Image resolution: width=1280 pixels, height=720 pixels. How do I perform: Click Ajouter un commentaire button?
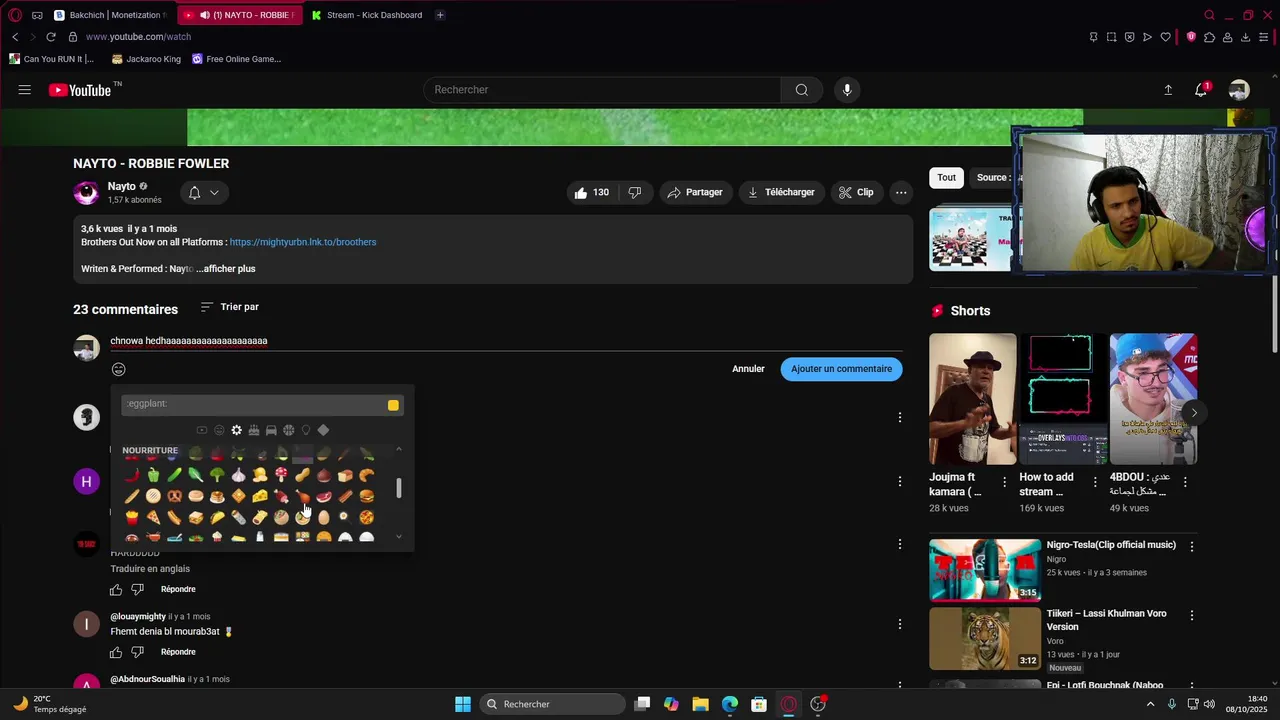coord(842,369)
